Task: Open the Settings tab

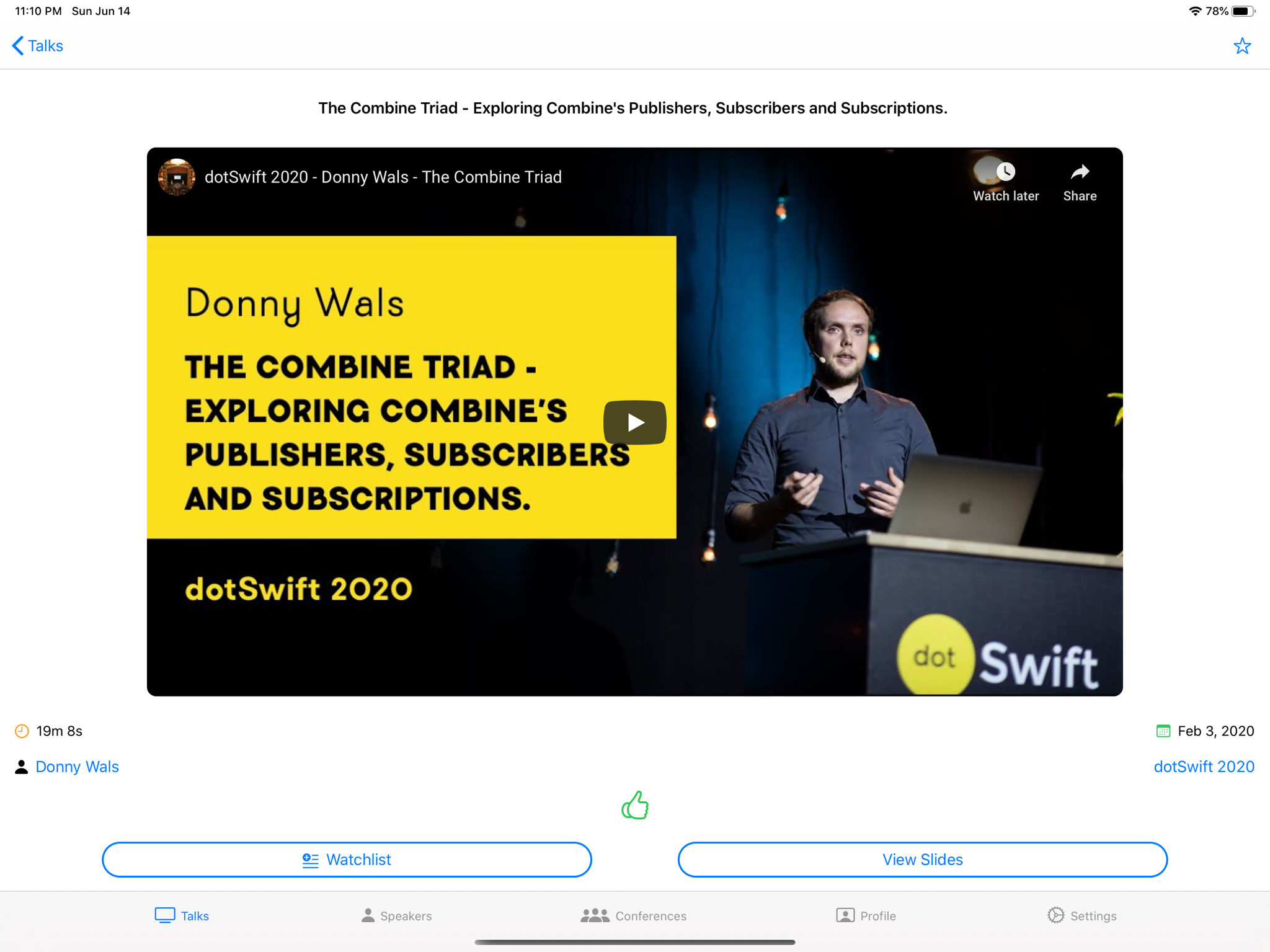Action: click(1081, 915)
